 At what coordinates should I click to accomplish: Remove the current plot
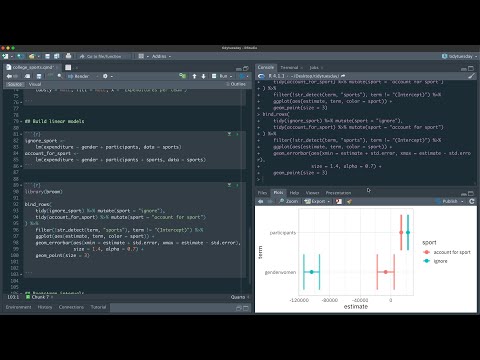339,201
